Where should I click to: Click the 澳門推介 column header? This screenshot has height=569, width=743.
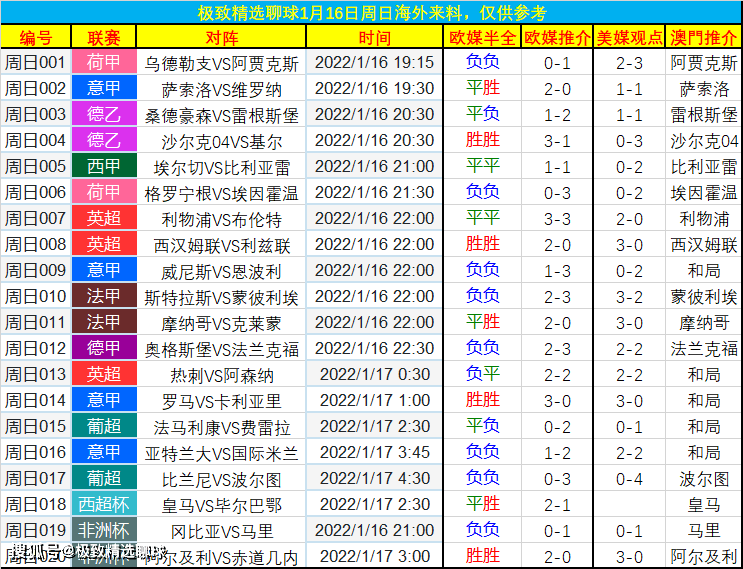coord(703,38)
